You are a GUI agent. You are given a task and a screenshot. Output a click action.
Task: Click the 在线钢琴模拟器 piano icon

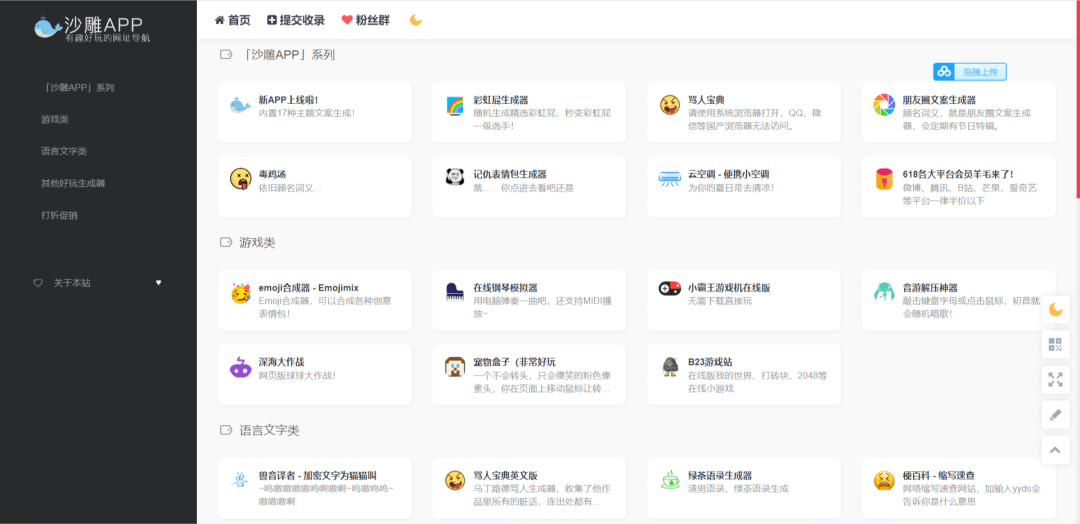455,291
